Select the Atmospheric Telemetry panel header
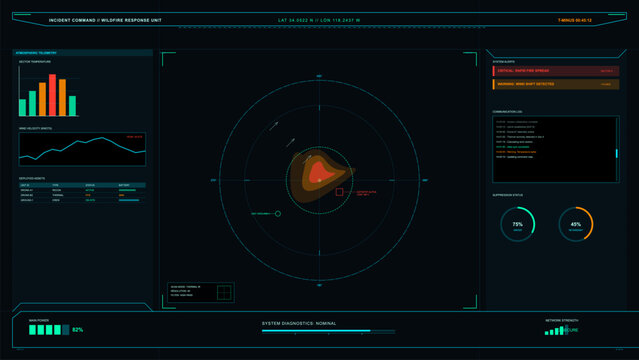Viewport: 639px width, 360px height. [x=83, y=53]
